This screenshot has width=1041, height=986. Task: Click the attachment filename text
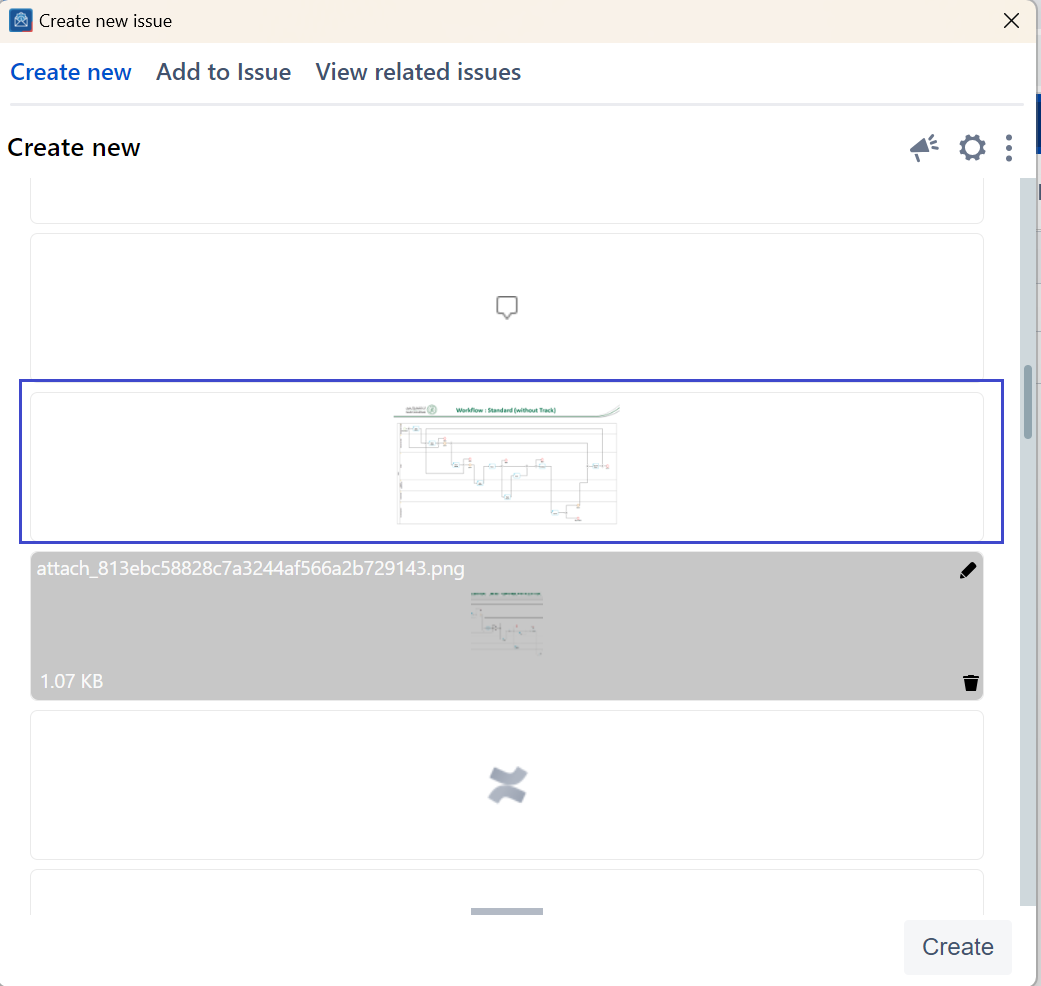(250, 569)
